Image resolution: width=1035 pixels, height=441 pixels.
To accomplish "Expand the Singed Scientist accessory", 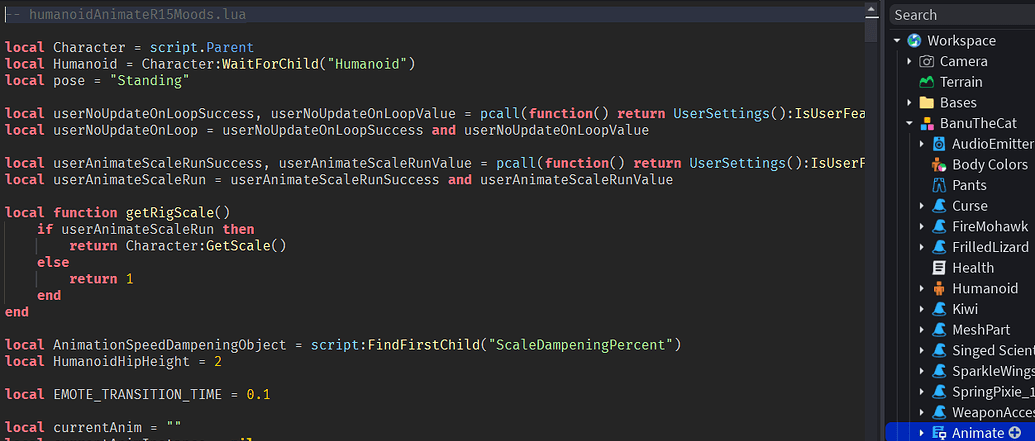I will (x=922, y=350).
